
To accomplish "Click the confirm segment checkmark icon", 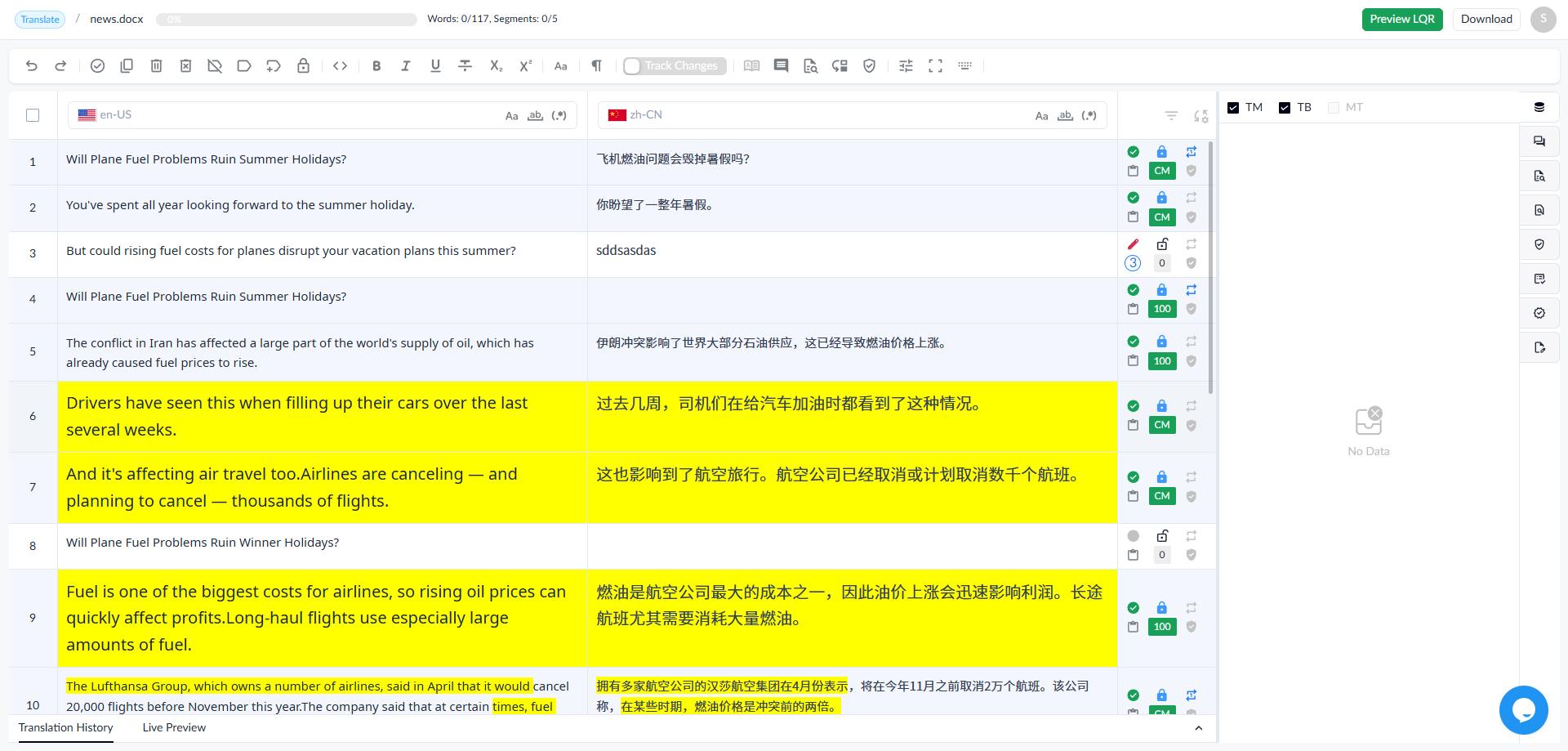I will [97, 66].
